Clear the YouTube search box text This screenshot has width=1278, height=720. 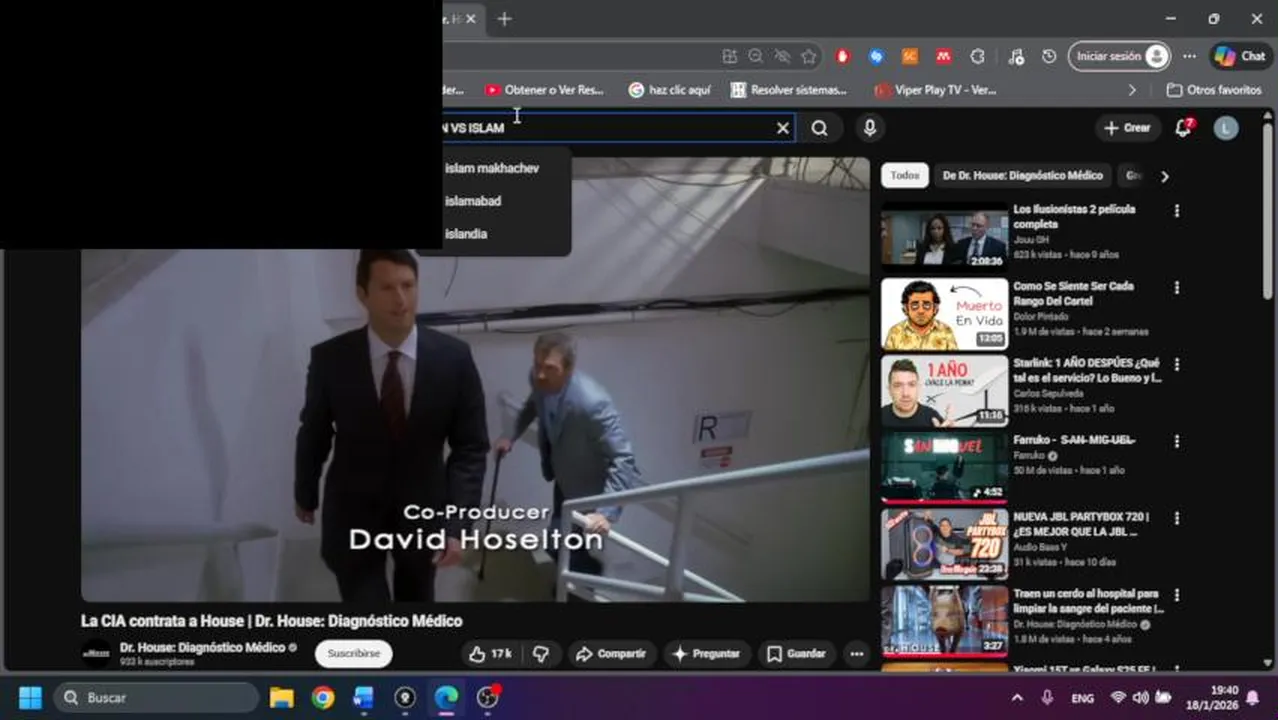pos(783,128)
